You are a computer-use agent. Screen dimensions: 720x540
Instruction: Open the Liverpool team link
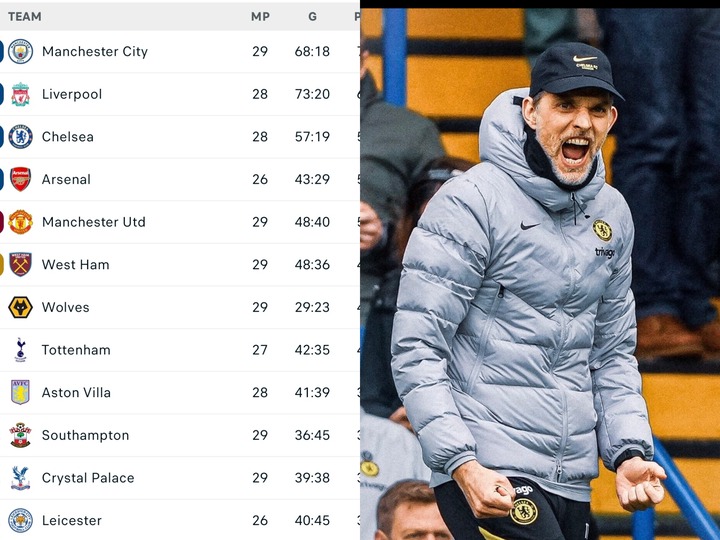pyautogui.click(x=72, y=94)
